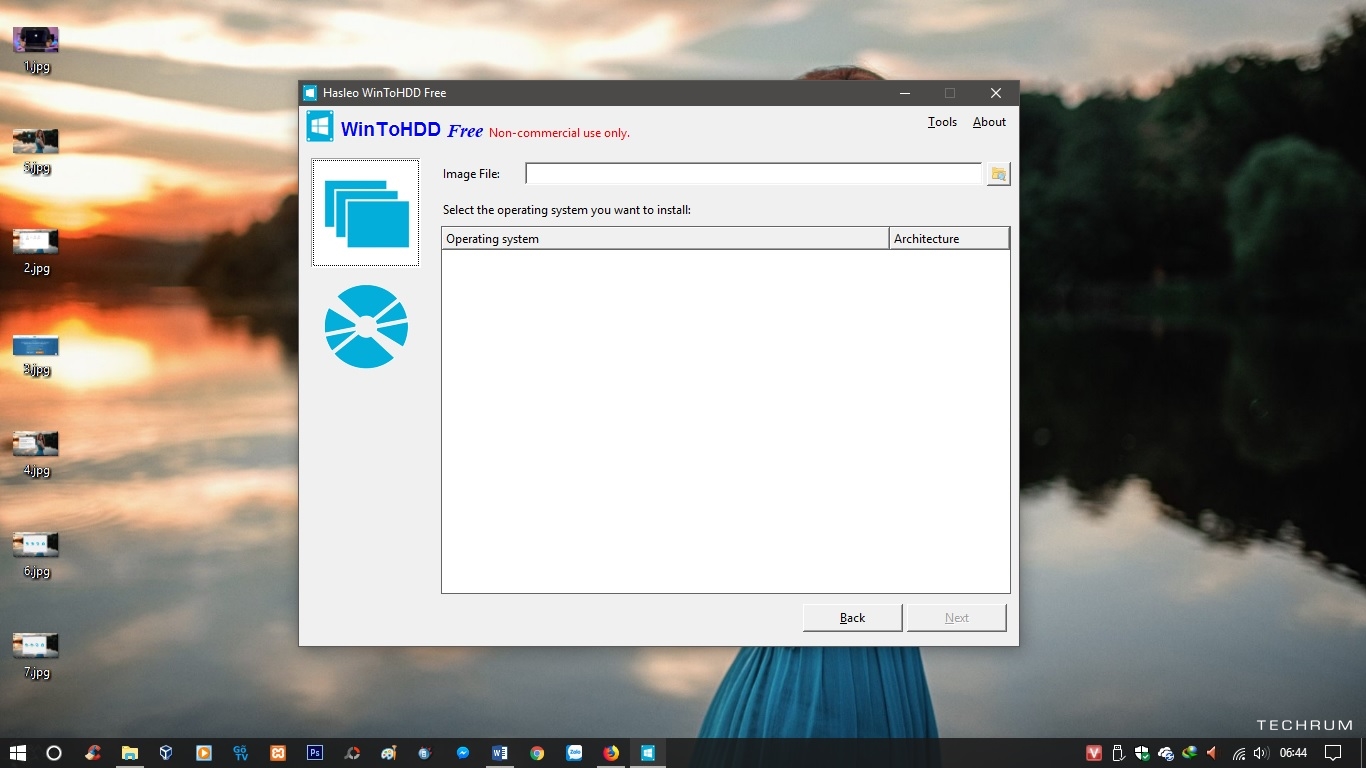Open the Wi-Fi network tray icon

[x=1239, y=753]
